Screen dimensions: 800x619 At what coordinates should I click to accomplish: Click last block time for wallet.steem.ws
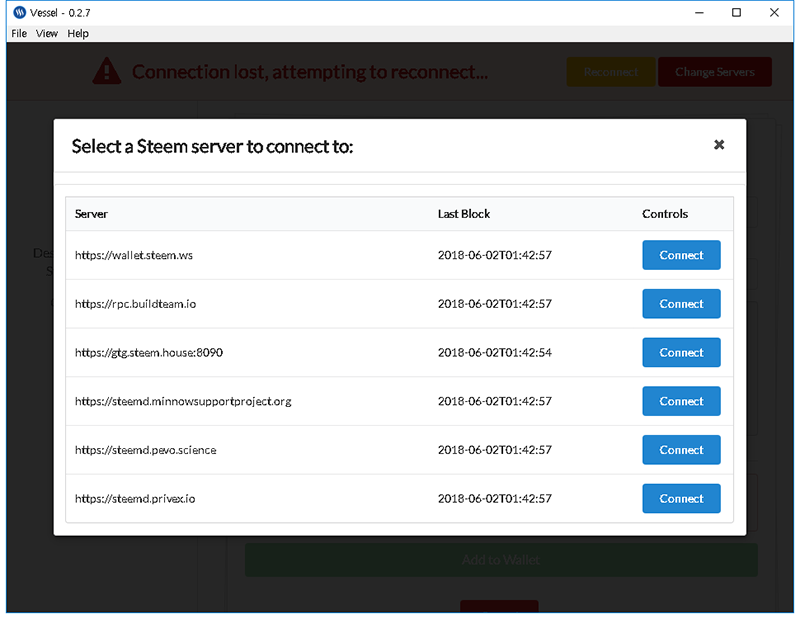(x=495, y=255)
